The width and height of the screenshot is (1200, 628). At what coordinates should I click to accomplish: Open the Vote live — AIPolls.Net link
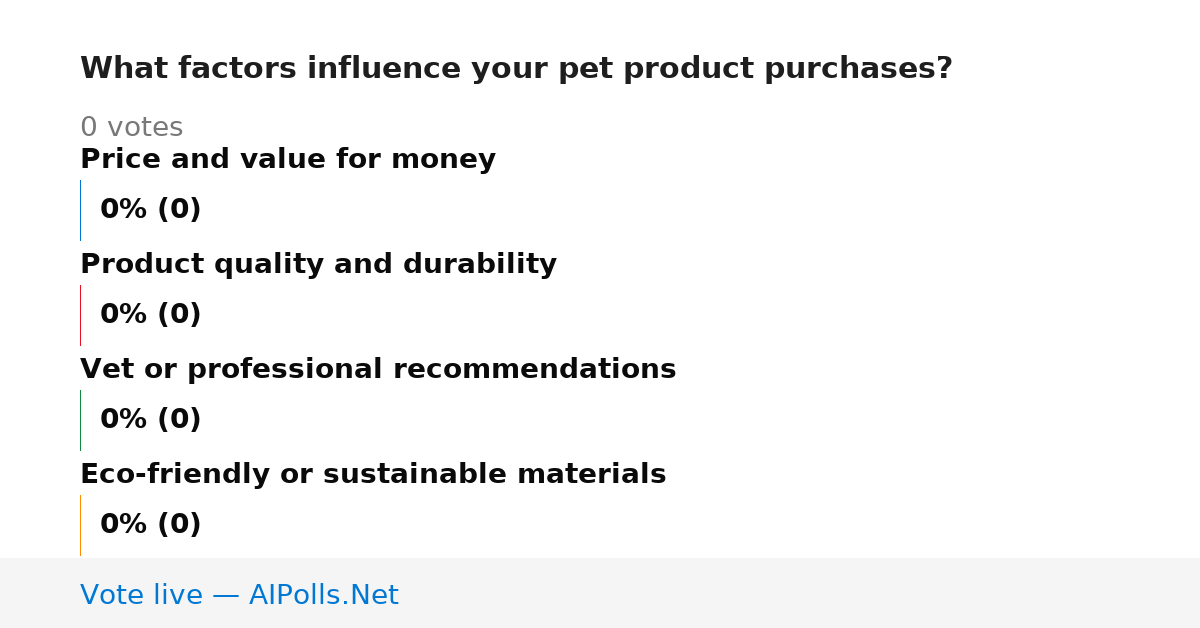[x=239, y=596]
